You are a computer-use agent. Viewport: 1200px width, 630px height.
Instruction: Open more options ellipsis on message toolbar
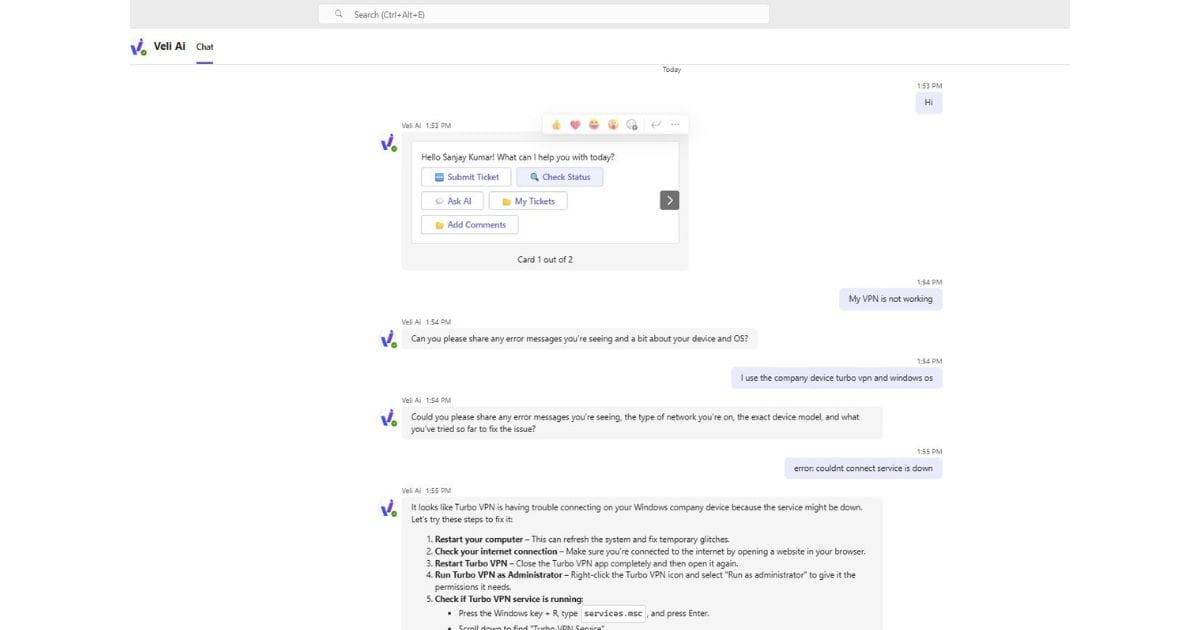[x=675, y=125]
